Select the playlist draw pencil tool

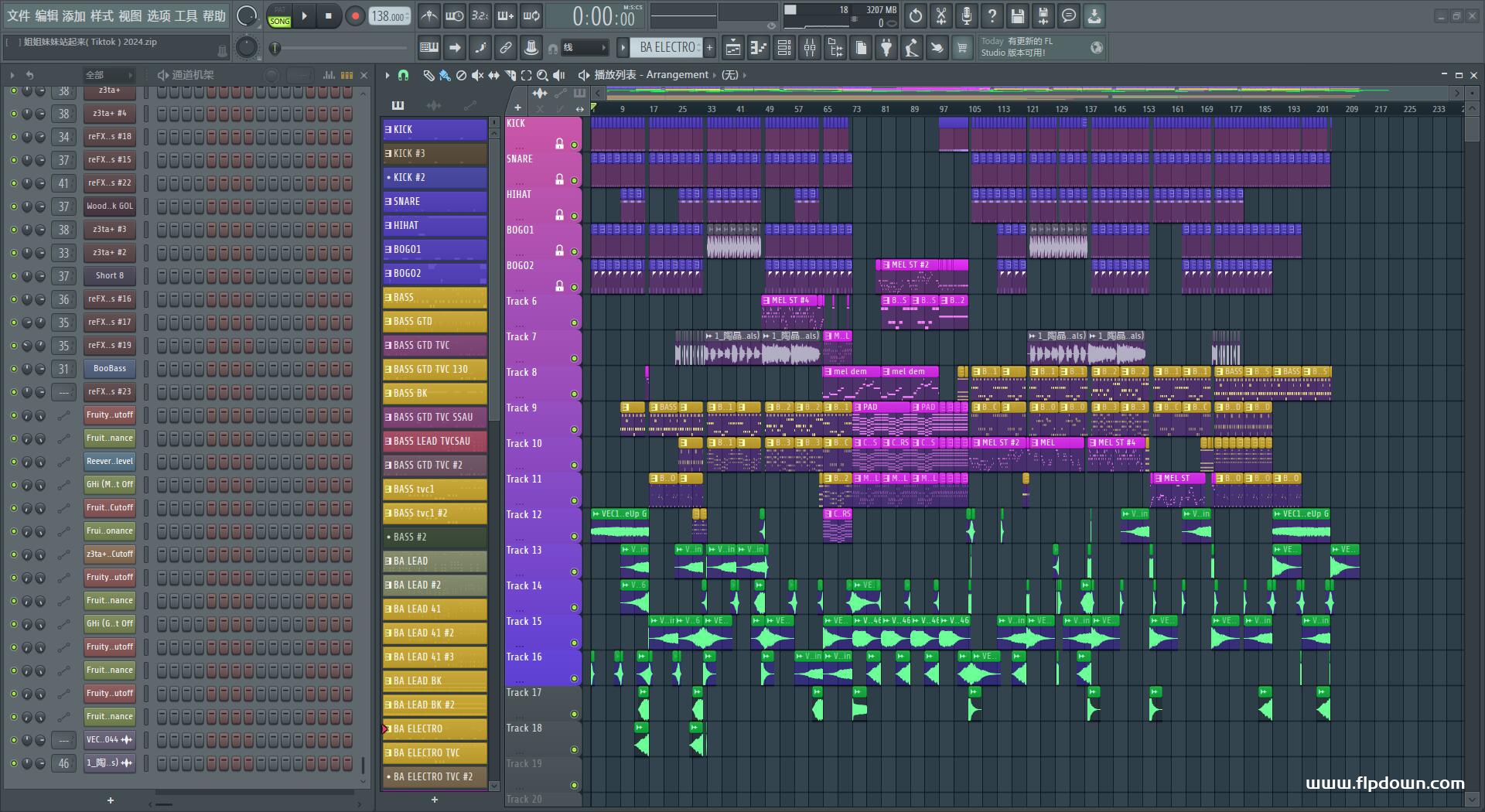click(x=428, y=75)
